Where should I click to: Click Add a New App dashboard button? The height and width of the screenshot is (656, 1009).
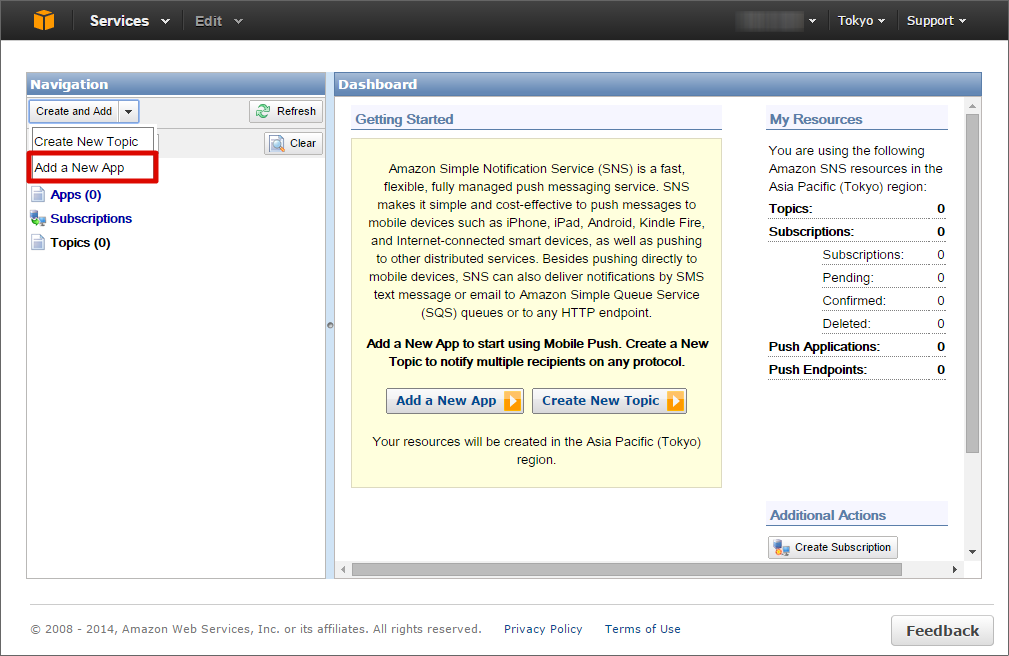click(454, 400)
